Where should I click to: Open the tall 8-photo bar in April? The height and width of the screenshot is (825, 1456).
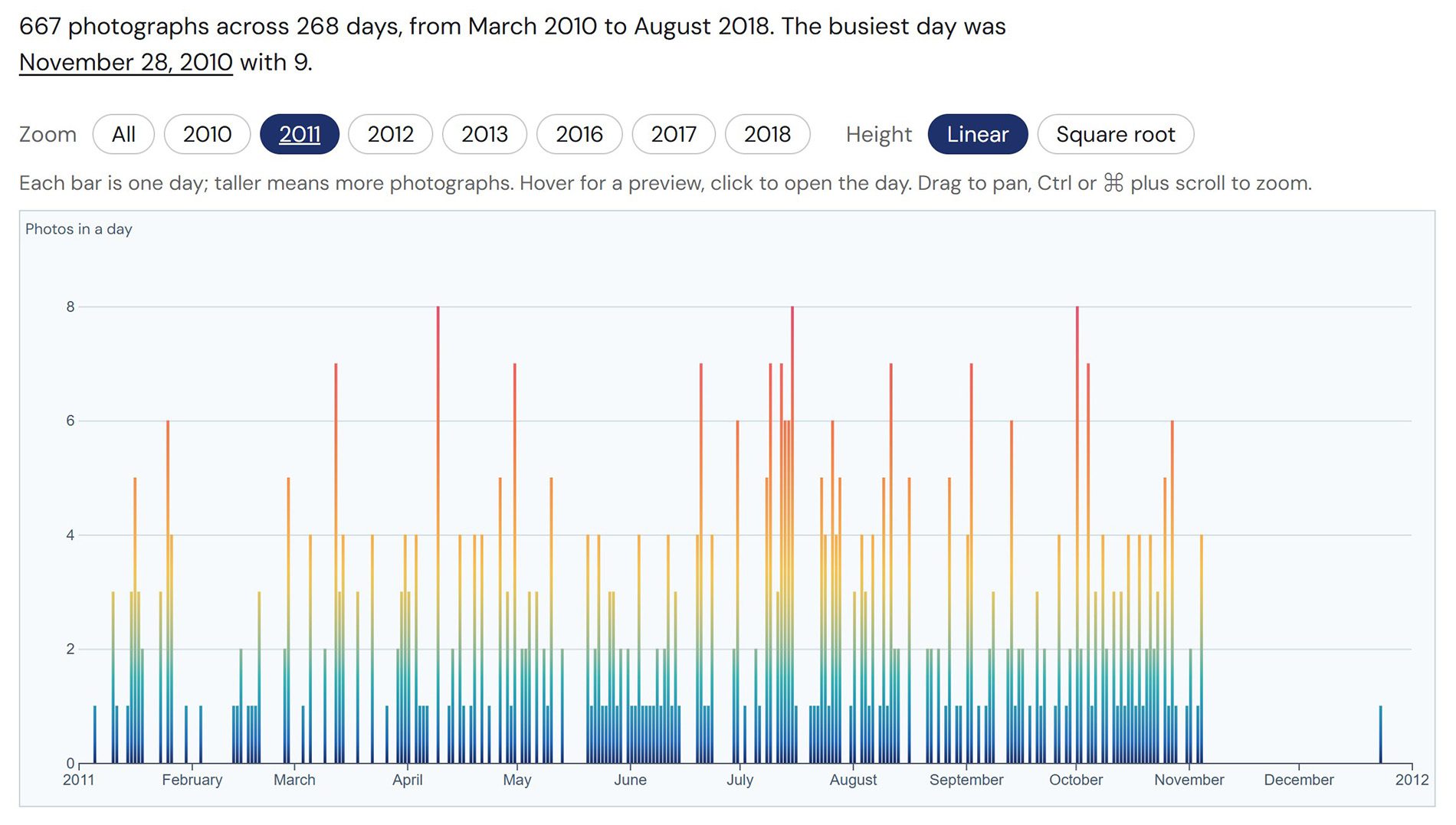[x=438, y=534]
